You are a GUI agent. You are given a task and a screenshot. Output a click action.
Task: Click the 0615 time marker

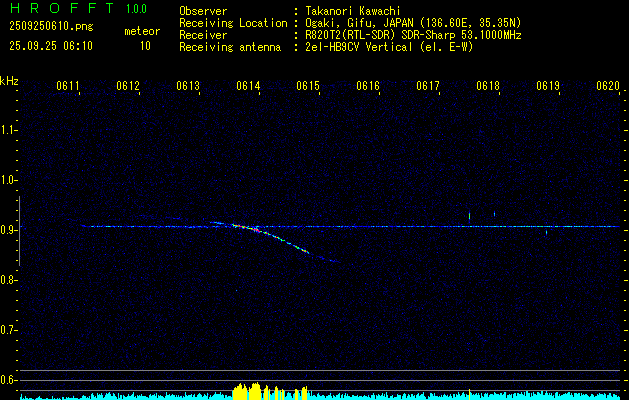(308, 86)
